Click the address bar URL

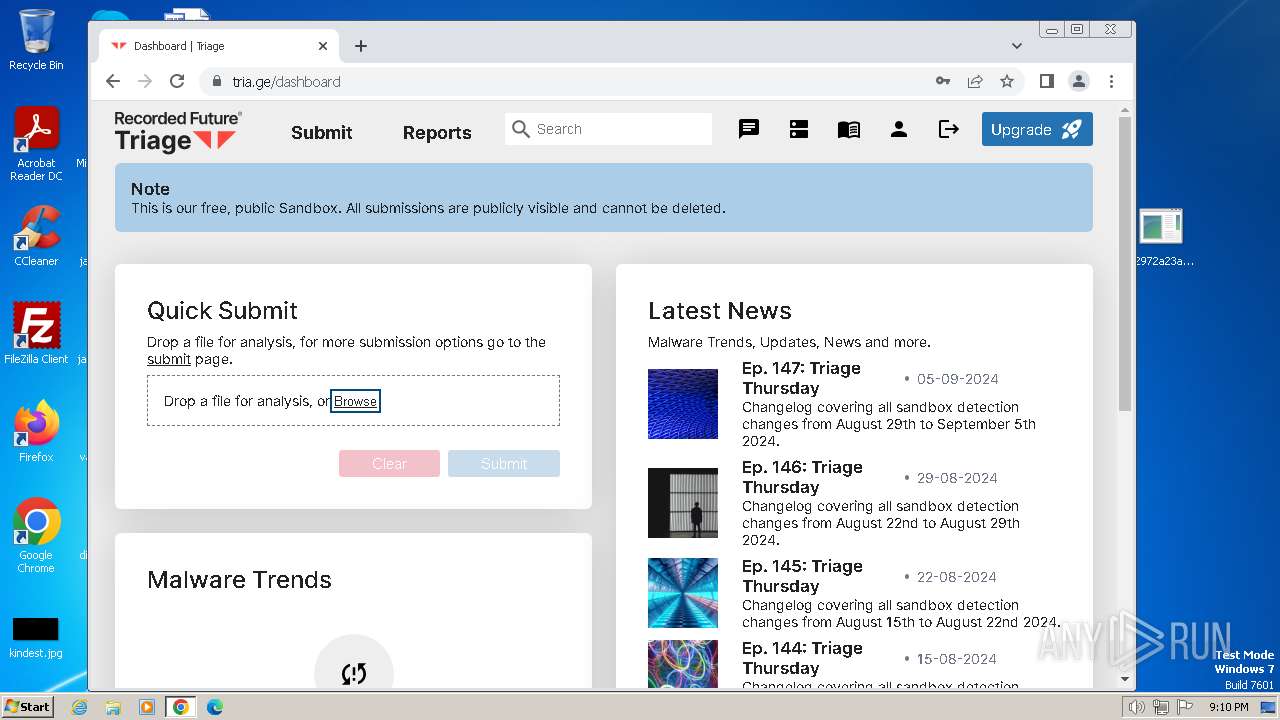(x=286, y=82)
